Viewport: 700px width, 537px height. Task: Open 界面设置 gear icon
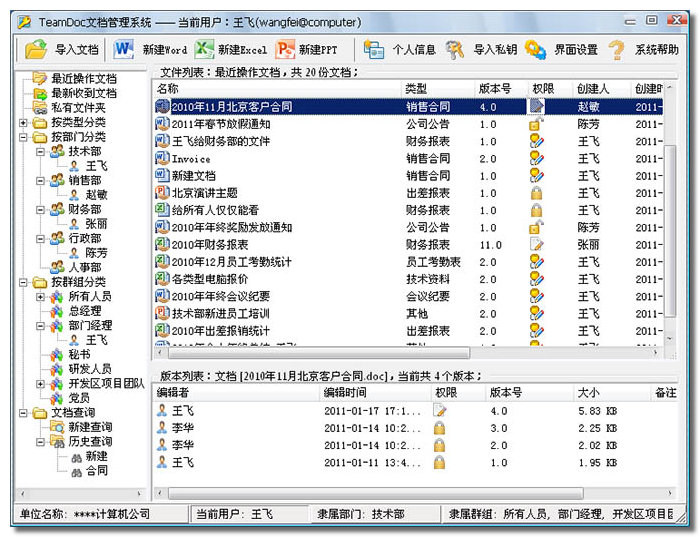click(x=535, y=49)
